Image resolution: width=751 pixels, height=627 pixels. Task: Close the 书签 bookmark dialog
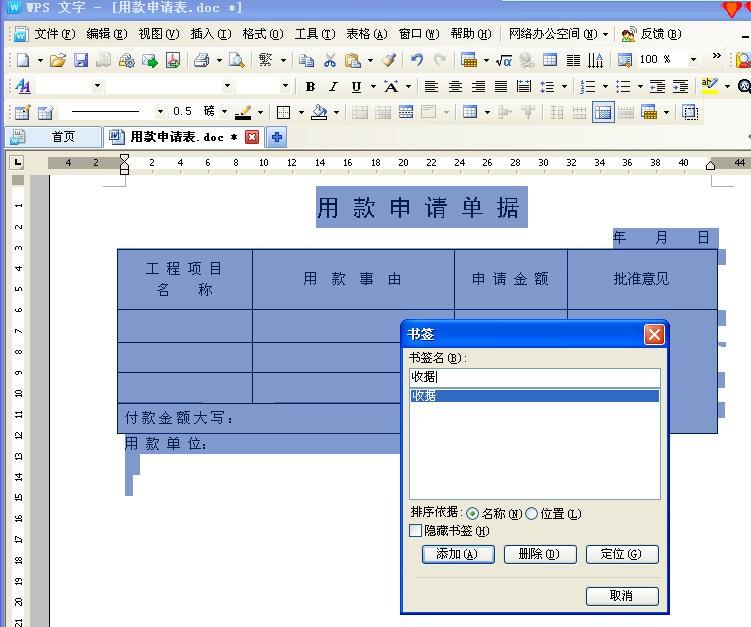(654, 334)
